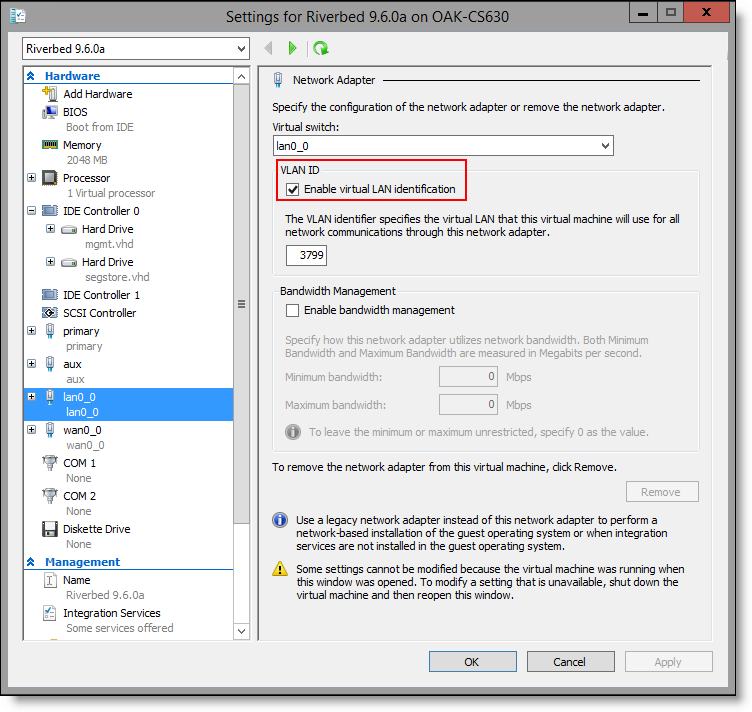Screen dimensions: 752x712
Task: Click the Diskette Drive floppy icon
Action: click(x=49, y=529)
